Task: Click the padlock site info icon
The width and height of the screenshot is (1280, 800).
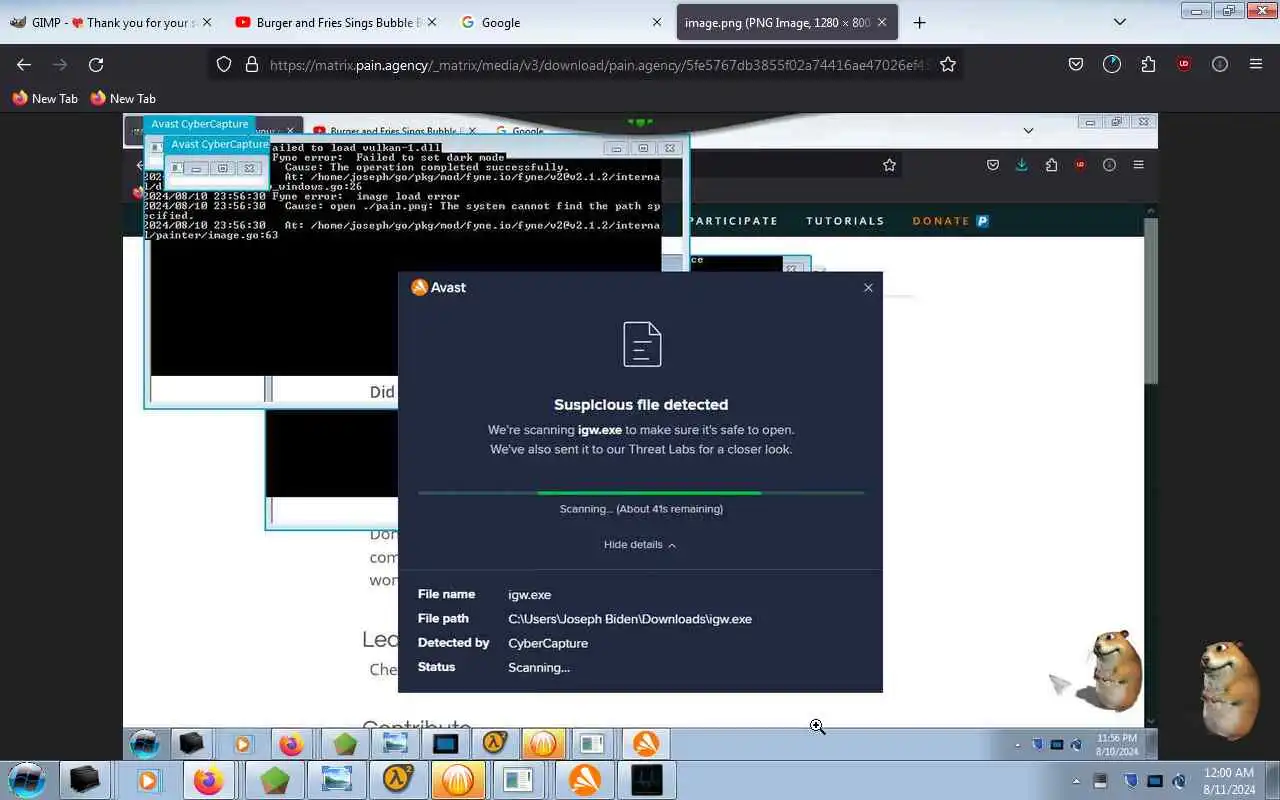Action: pos(251,64)
